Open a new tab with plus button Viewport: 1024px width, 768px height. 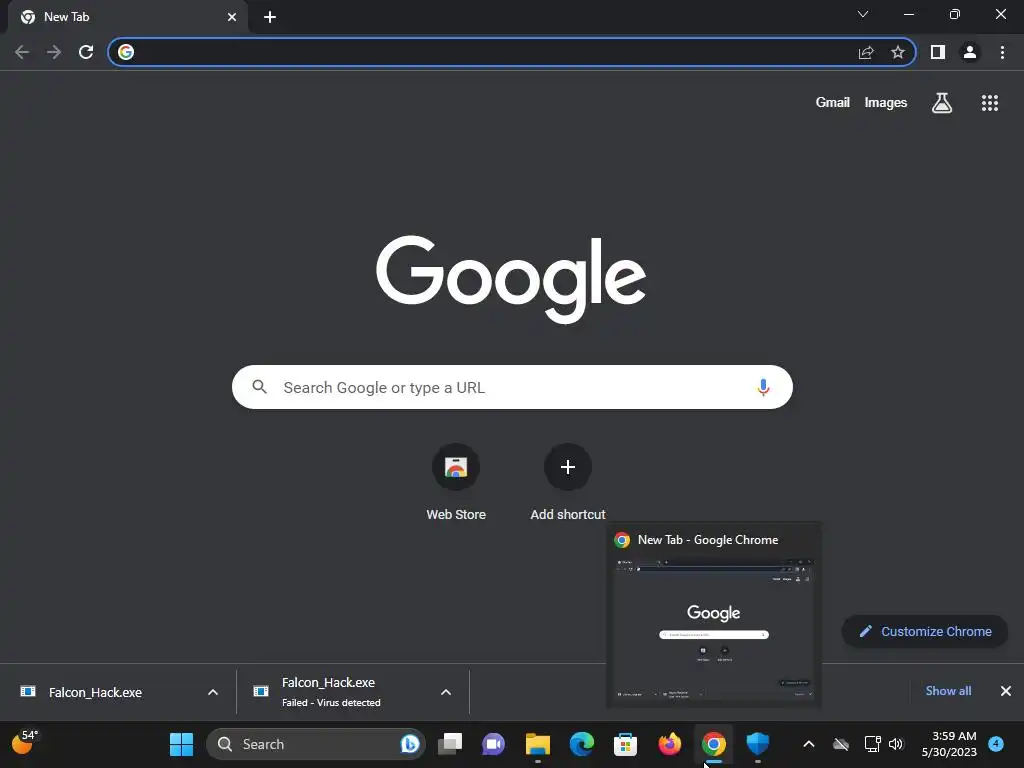coord(270,17)
